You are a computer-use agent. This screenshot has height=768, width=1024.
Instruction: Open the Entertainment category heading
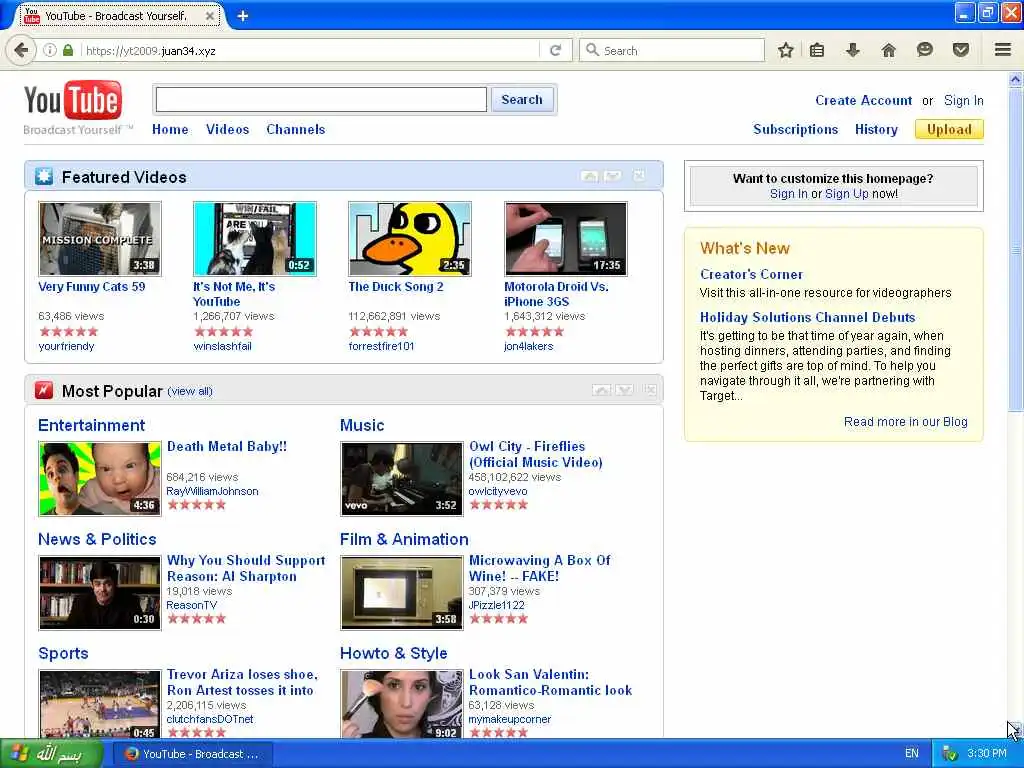click(91, 425)
